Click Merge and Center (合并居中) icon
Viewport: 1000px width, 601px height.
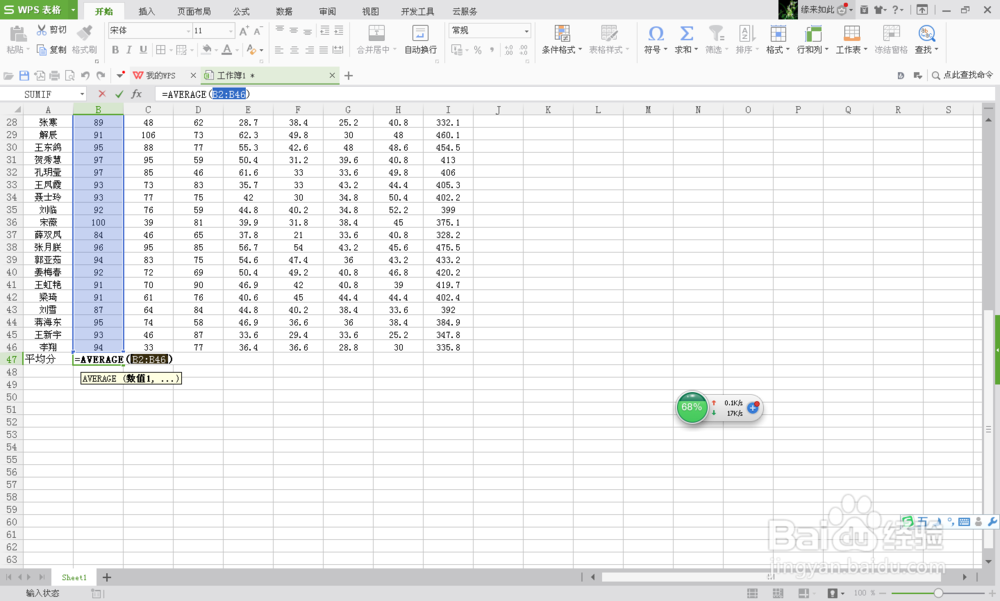(x=376, y=33)
